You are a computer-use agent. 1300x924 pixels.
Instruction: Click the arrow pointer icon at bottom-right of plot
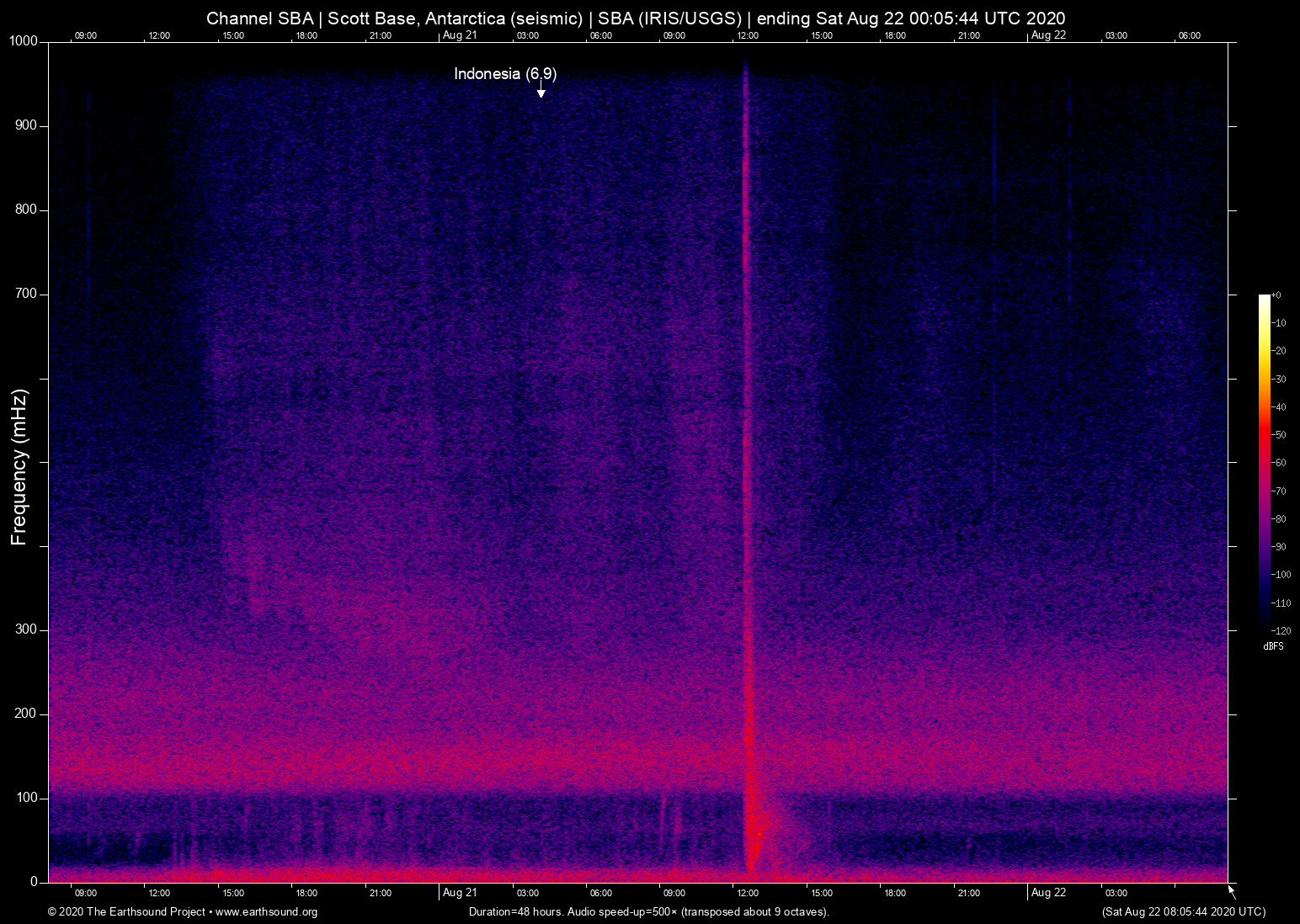pyautogui.click(x=1232, y=892)
